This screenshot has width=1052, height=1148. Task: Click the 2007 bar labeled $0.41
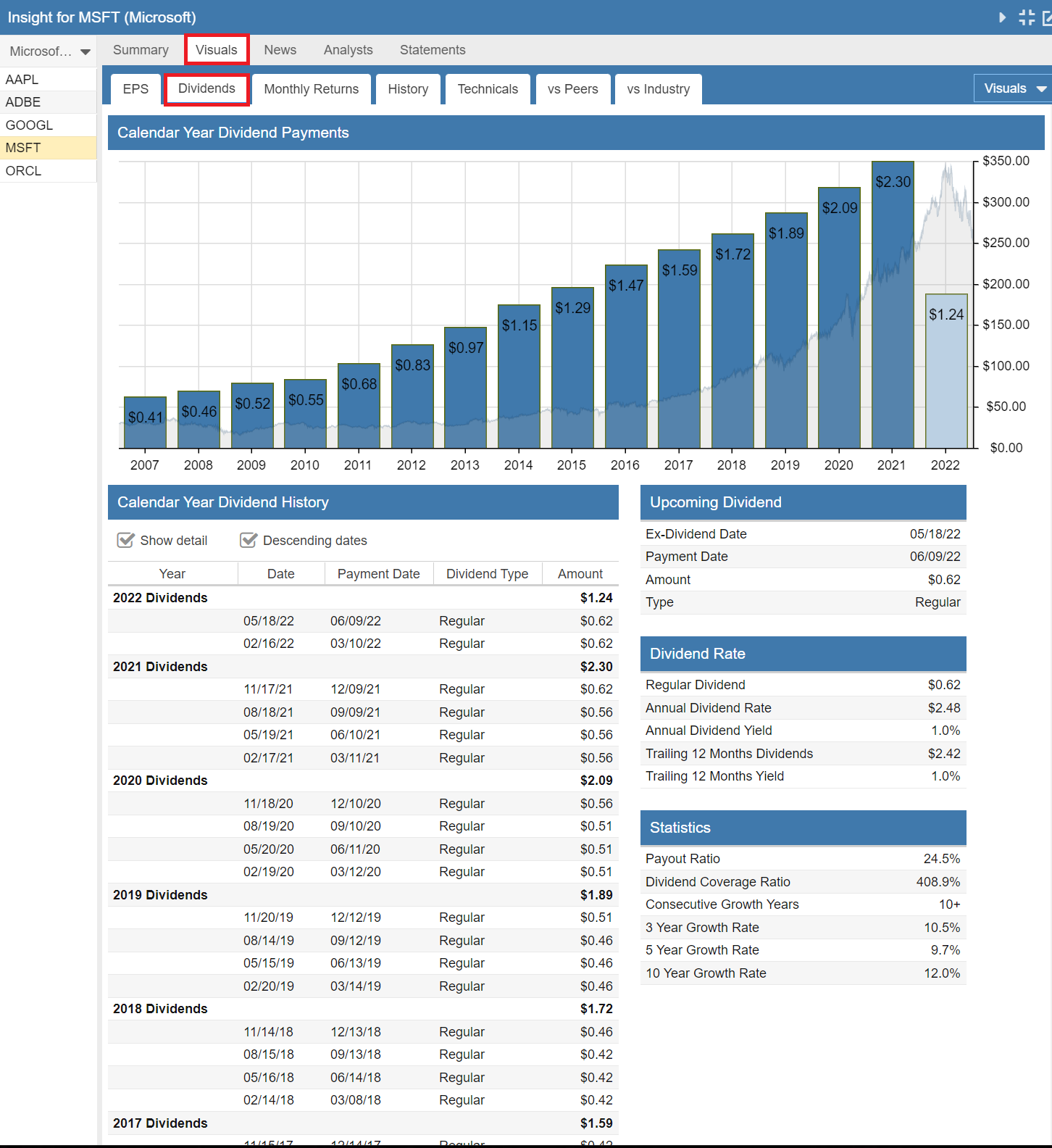(145, 423)
